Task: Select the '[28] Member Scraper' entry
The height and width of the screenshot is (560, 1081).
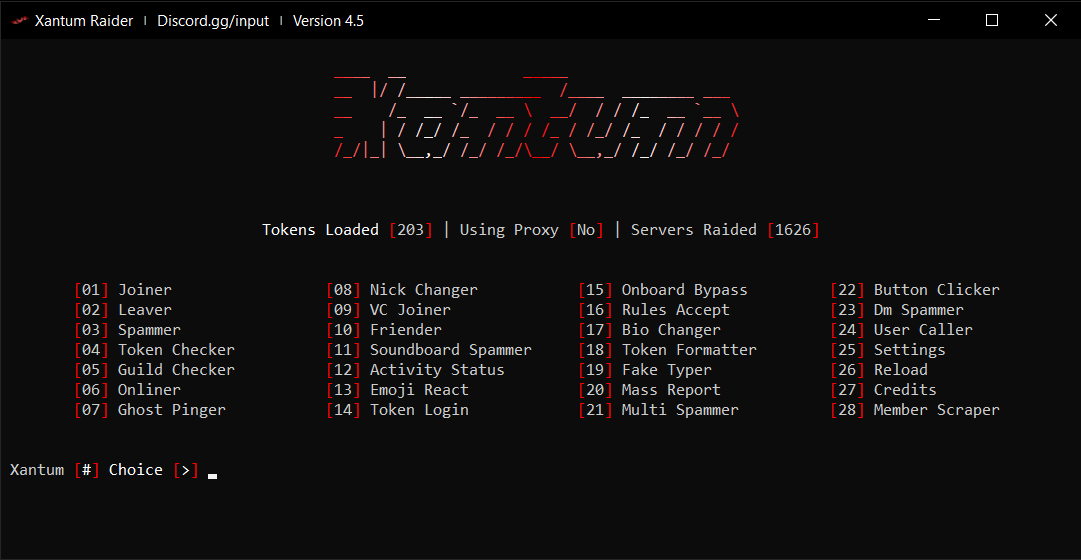Action: [x=915, y=410]
